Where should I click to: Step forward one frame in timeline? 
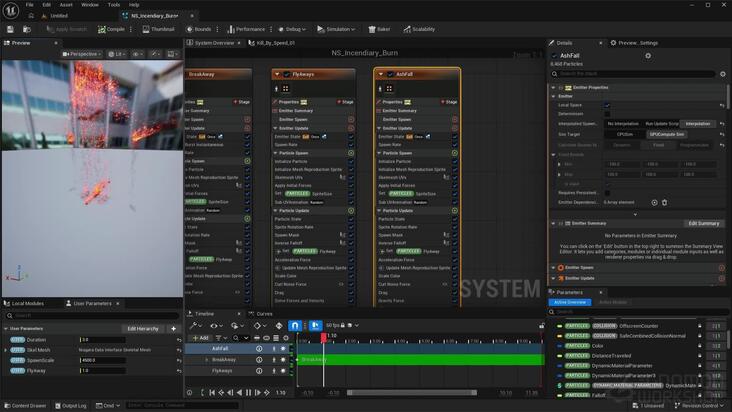pos(258,393)
